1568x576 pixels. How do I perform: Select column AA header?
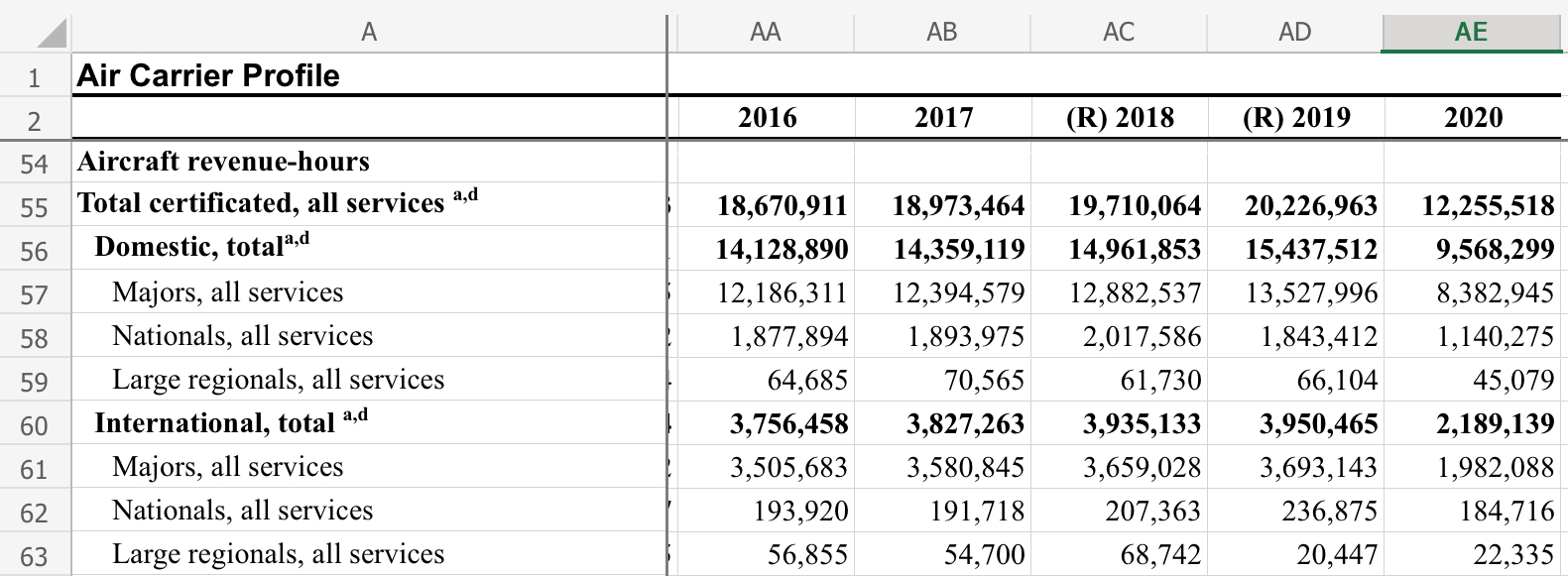(766, 33)
